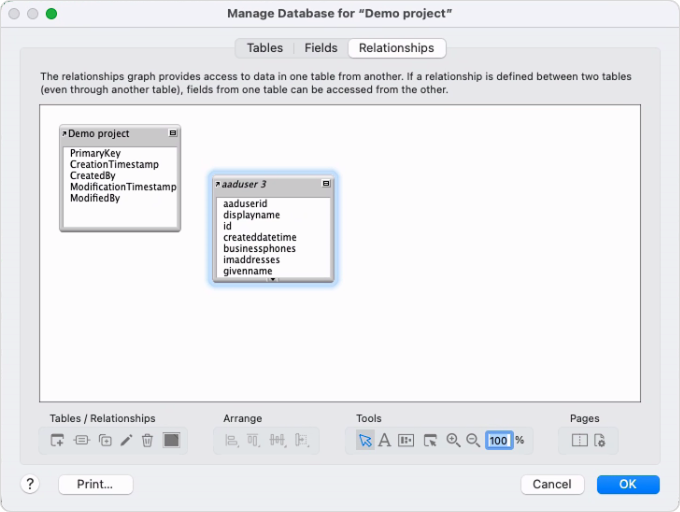The width and height of the screenshot is (680, 512).
Task: Switch to the Fields tab
Action: 321,48
